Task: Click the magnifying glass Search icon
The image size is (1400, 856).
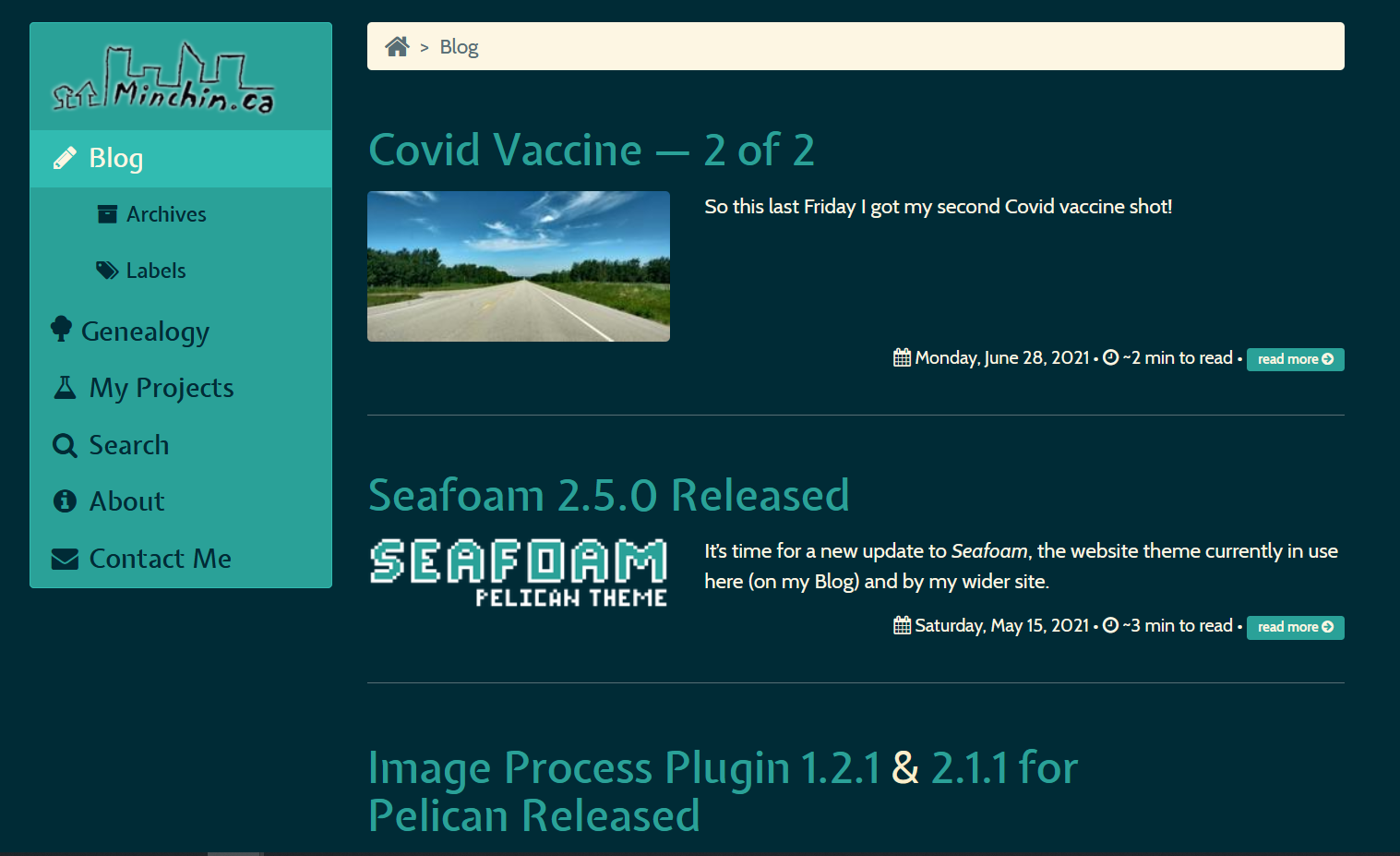Action: point(65,445)
